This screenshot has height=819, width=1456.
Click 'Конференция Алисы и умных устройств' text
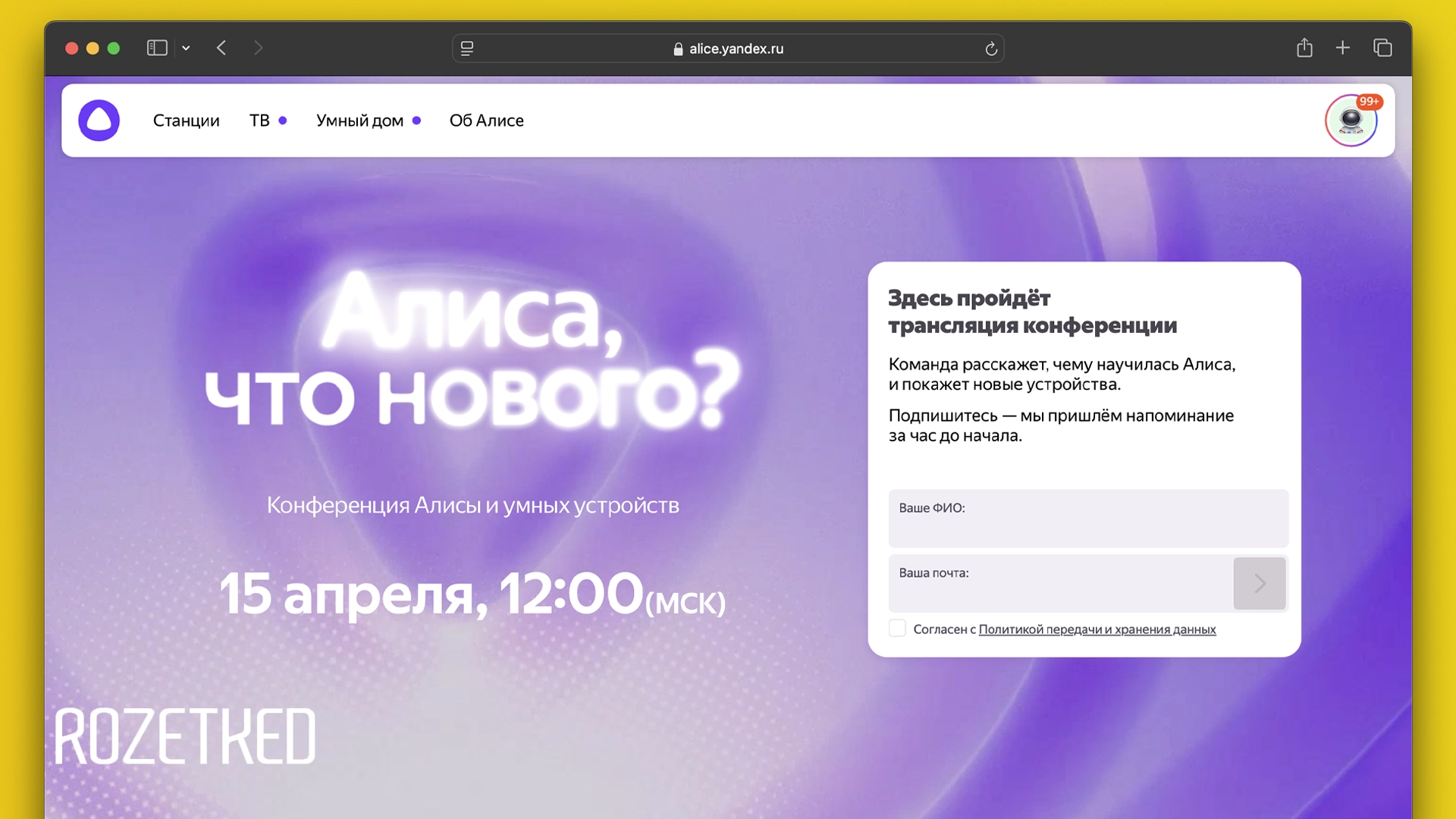coord(472,505)
